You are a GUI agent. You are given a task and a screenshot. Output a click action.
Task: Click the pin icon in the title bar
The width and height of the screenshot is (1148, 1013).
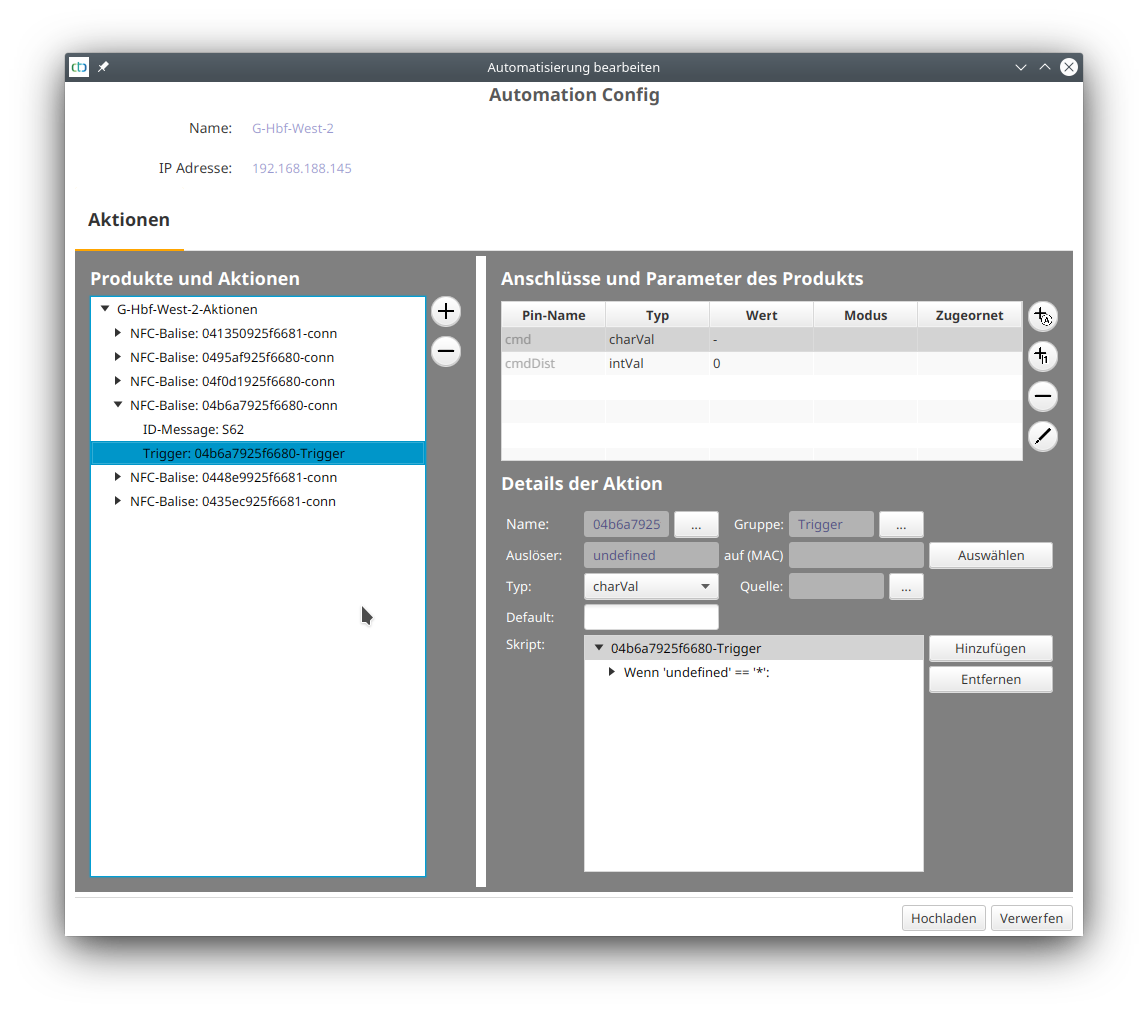[x=103, y=67]
